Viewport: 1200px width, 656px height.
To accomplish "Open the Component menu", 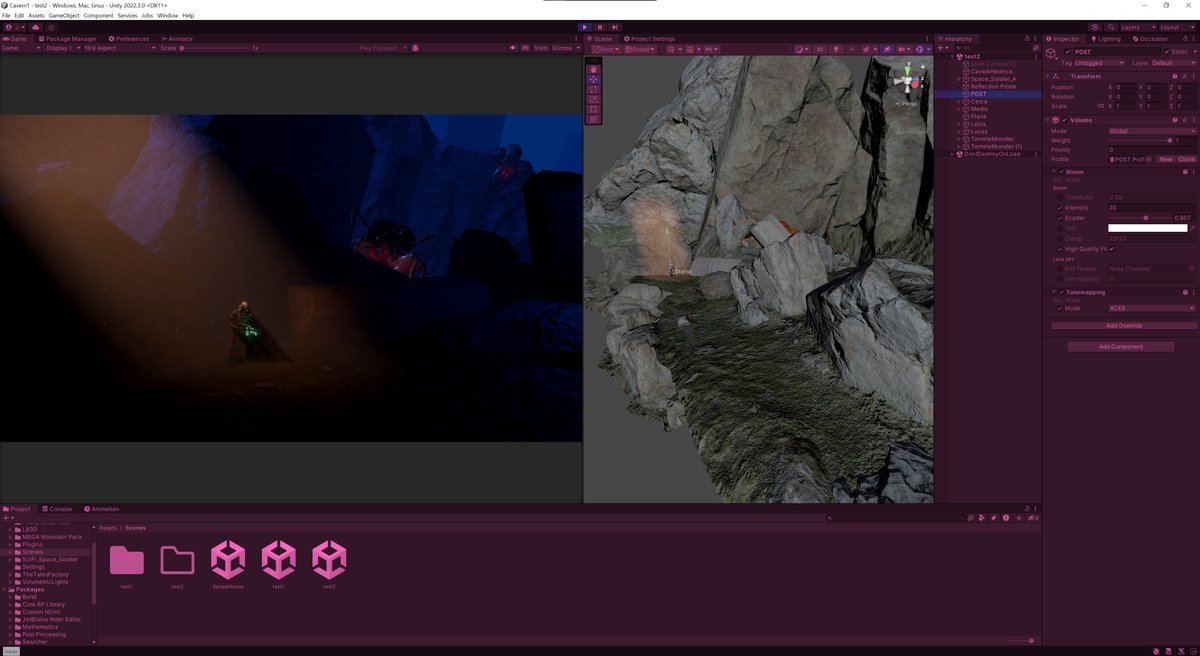I will pos(98,16).
